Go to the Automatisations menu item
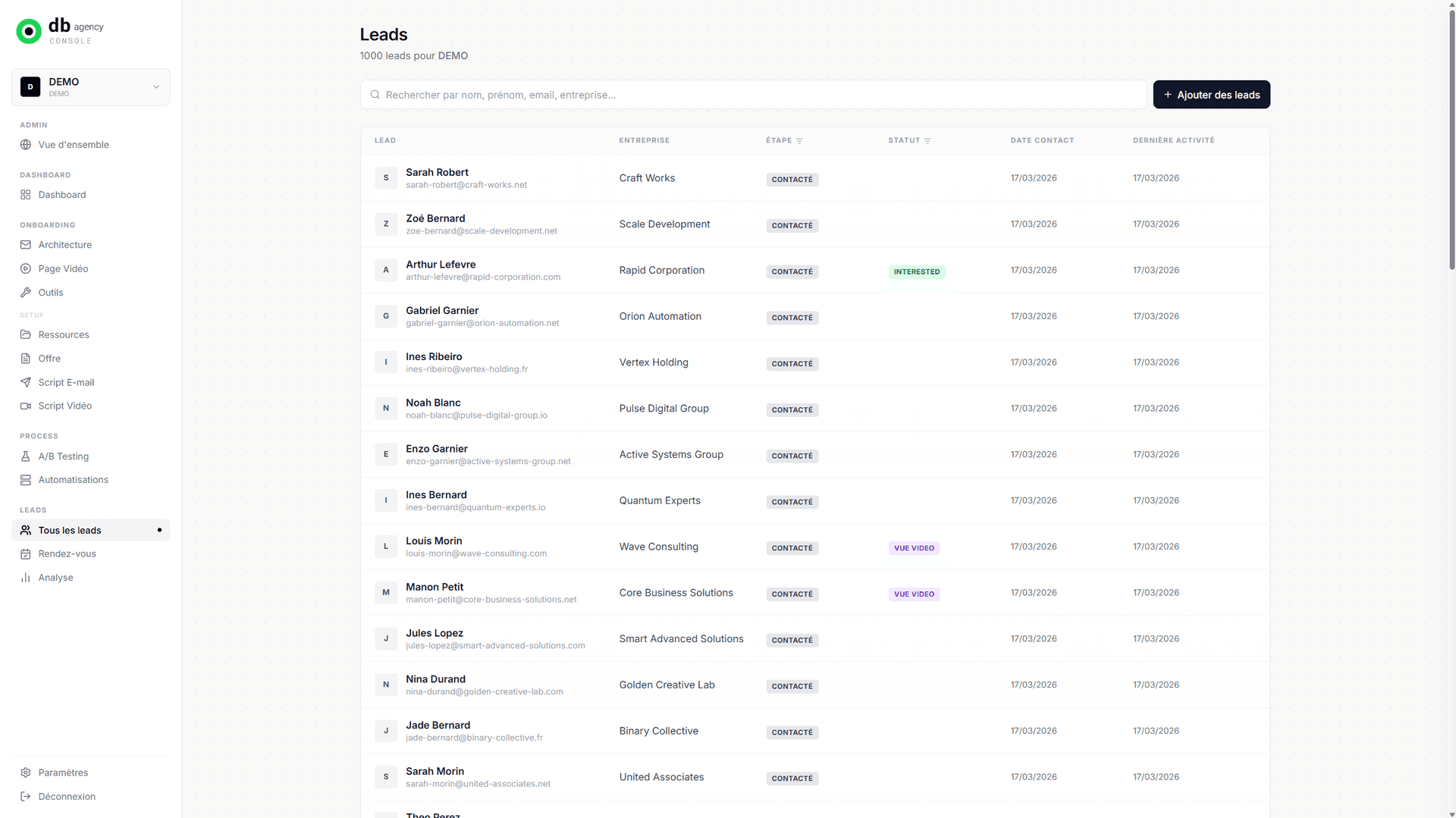The height and width of the screenshot is (818, 1456). click(73, 480)
